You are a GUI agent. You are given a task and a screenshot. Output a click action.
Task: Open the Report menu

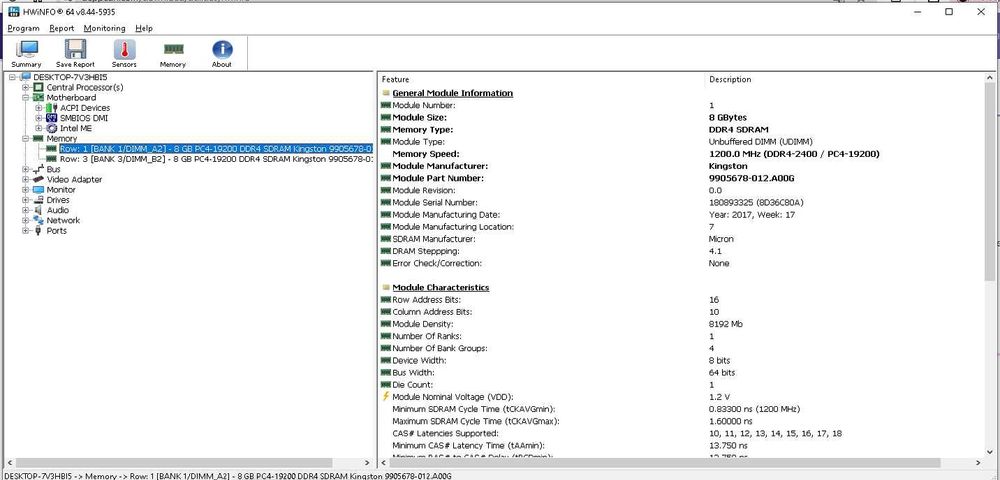(x=62, y=28)
